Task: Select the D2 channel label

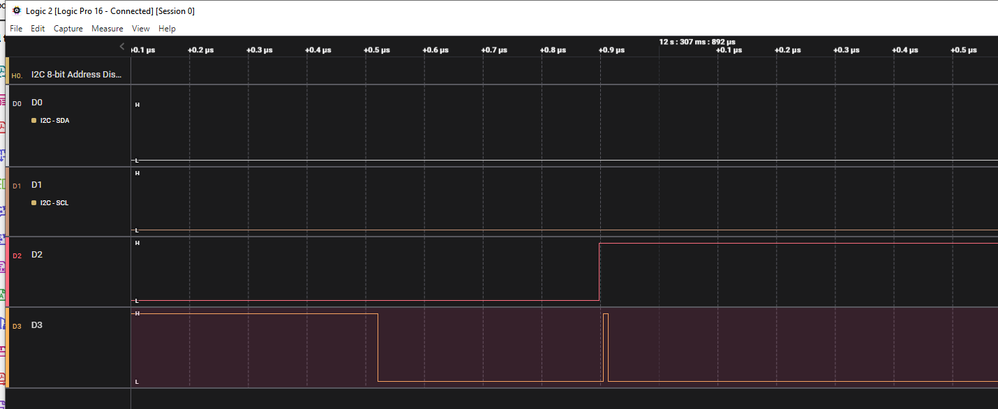Action: [37, 255]
